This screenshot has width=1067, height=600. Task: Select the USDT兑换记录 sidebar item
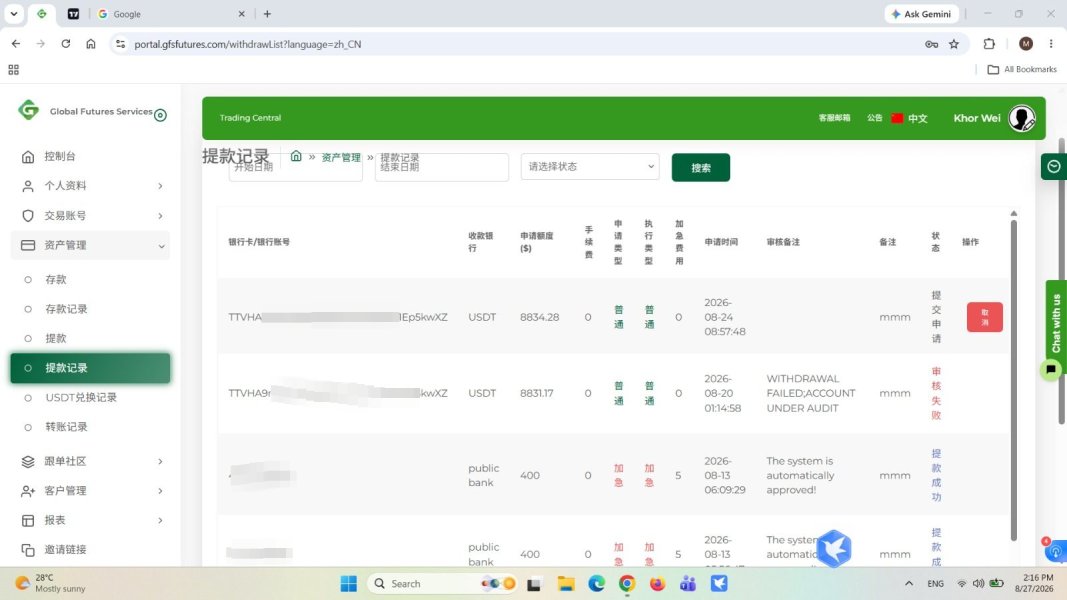pyautogui.click(x=80, y=397)
